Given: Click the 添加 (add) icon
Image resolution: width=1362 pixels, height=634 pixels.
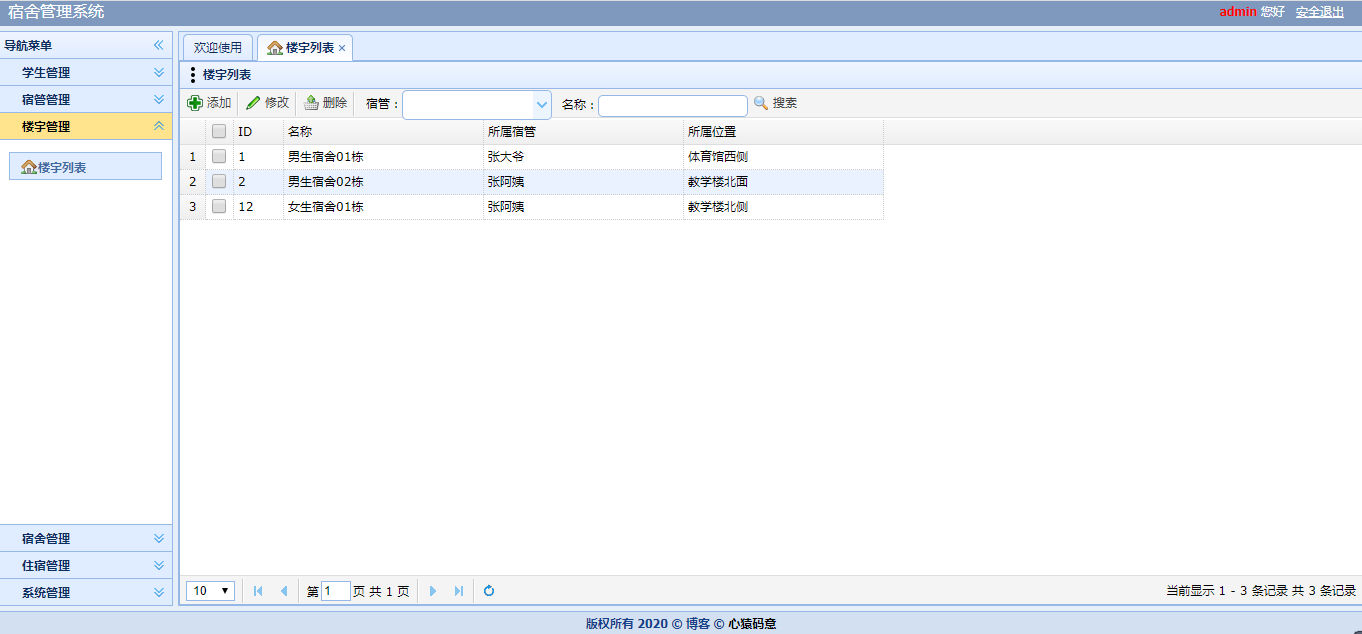Looking at the screenshot, I should pyautogui.click(x=197, y=102).
